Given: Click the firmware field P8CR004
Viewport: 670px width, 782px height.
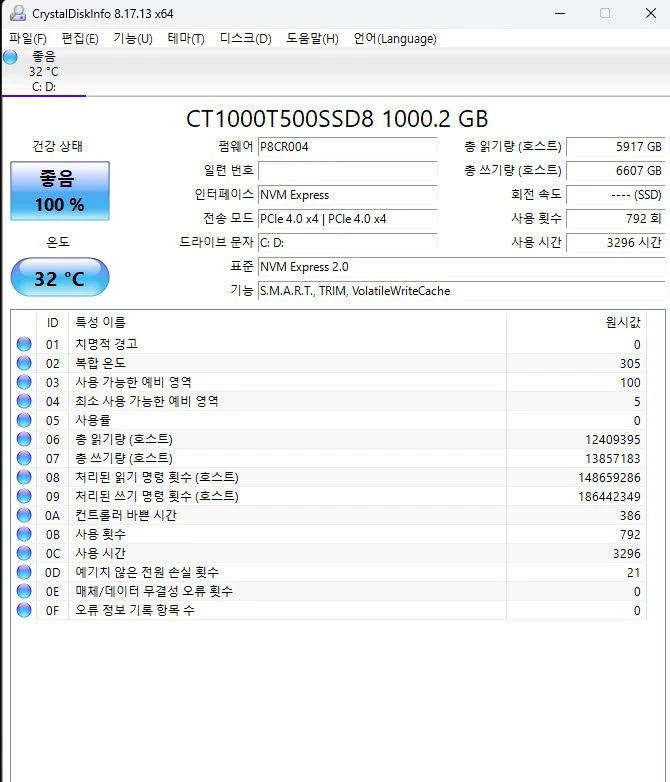Looking at the screenshot, I should [348, 147].
